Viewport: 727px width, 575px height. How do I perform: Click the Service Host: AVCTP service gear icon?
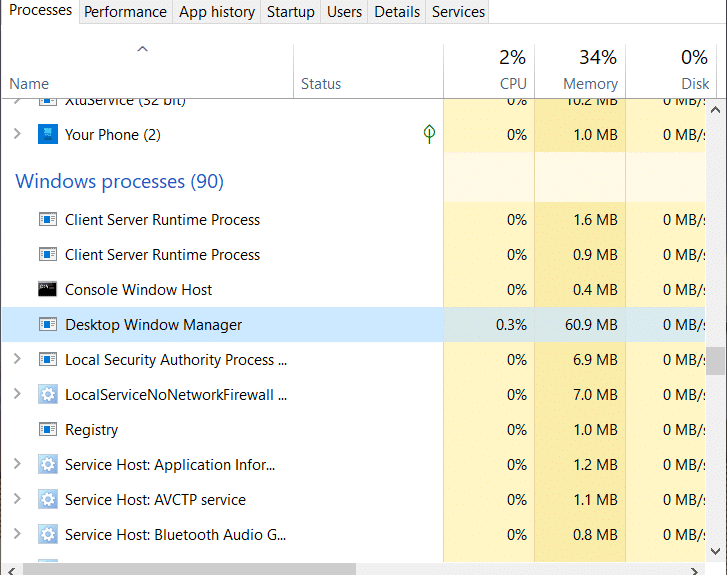[47, 500]
